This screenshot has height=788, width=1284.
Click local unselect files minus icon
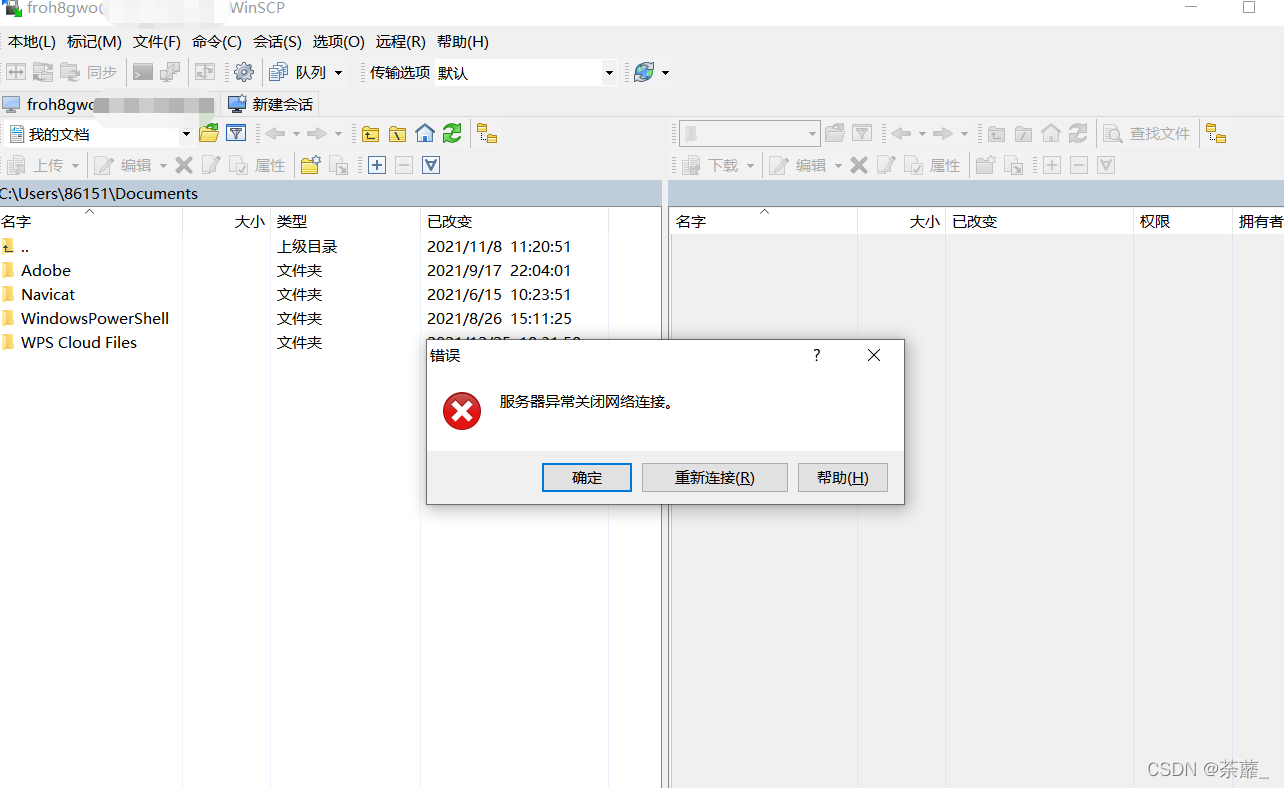[x=404, y=165]
